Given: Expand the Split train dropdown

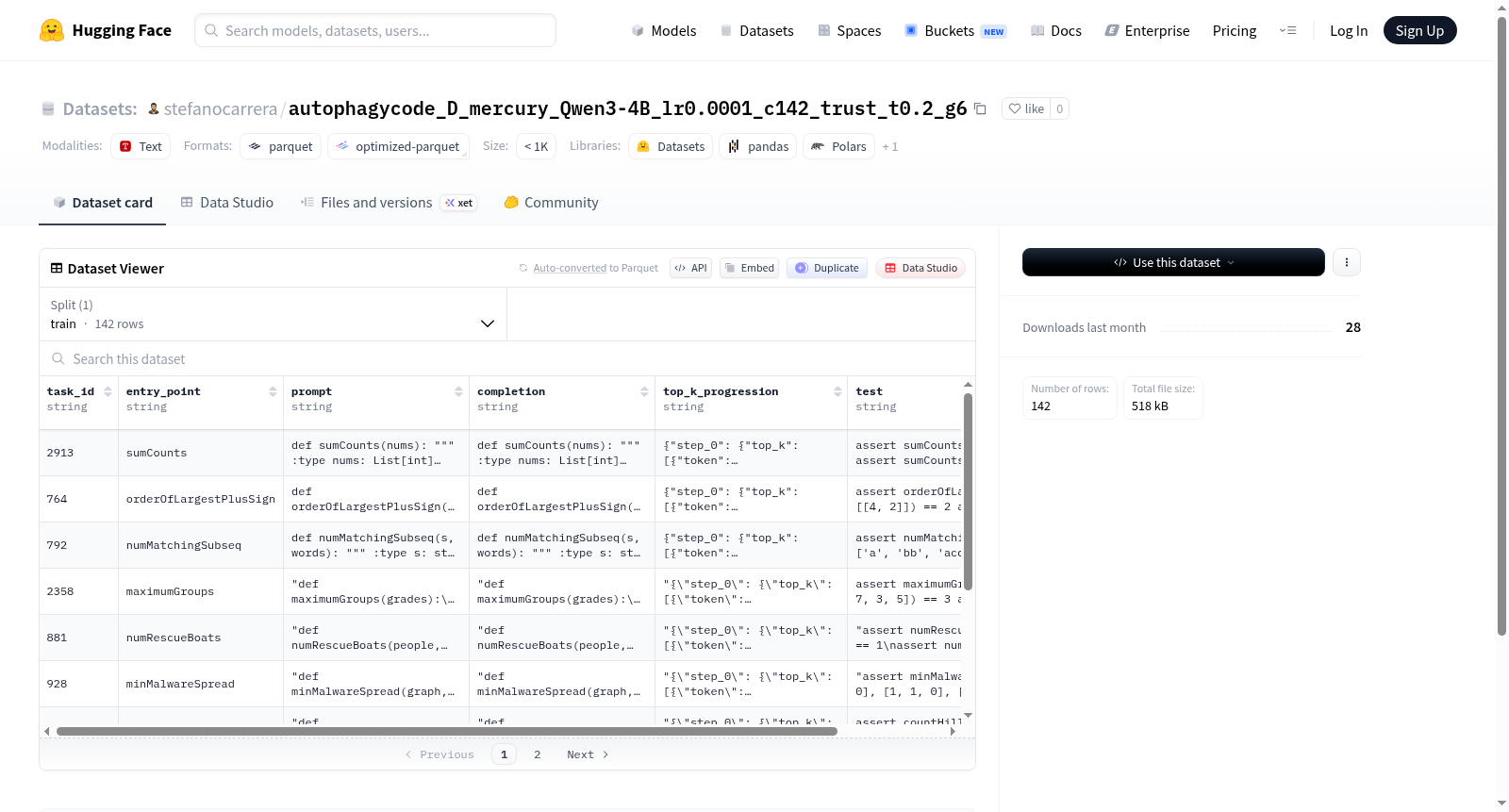Looking at the screenshot, I should (273, 314).
